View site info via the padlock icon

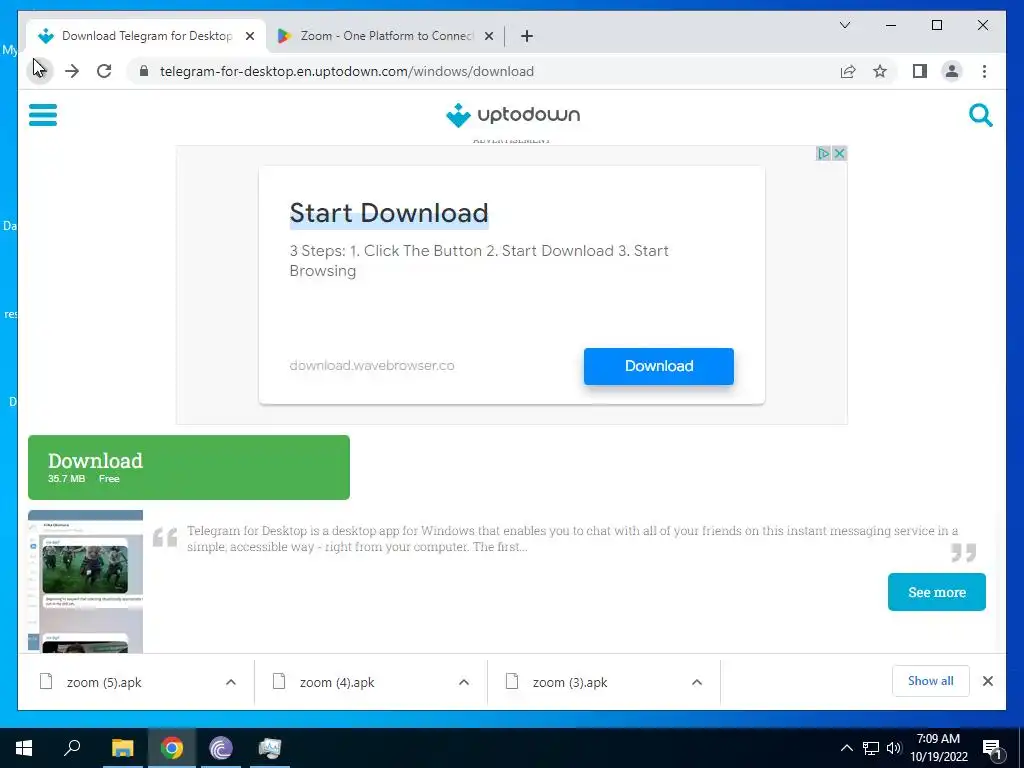click(x=144, y=71)
